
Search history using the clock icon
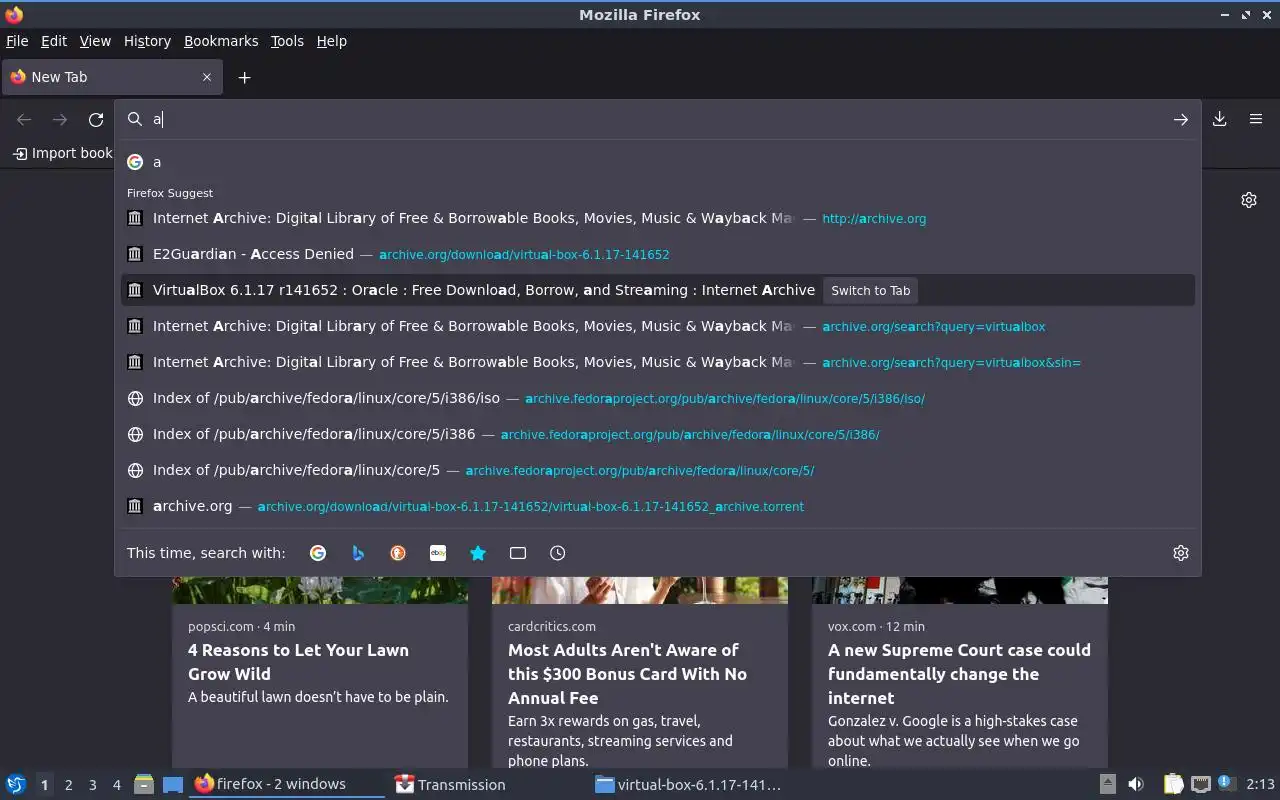(558, 553)
